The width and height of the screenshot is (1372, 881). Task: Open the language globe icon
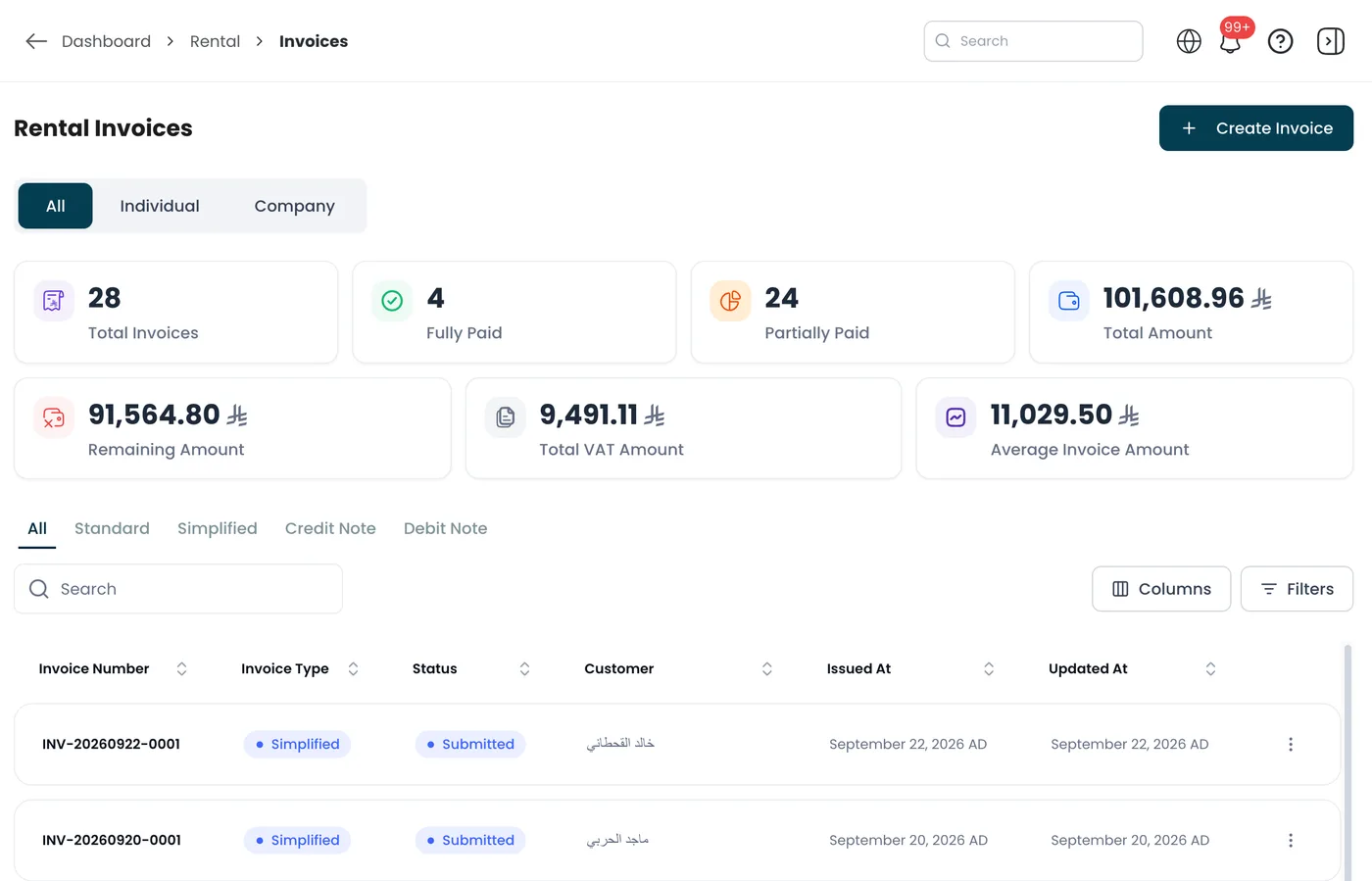pyautogui.click(x=1189, y=41)
